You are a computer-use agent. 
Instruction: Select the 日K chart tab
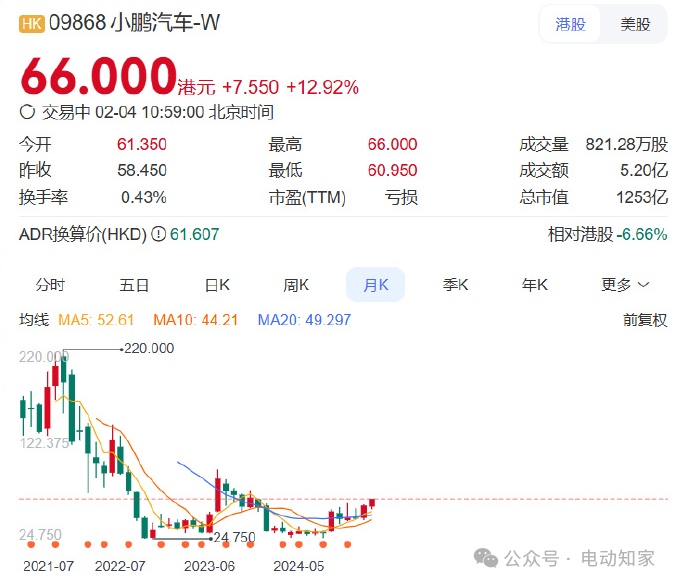pos(217,285)
